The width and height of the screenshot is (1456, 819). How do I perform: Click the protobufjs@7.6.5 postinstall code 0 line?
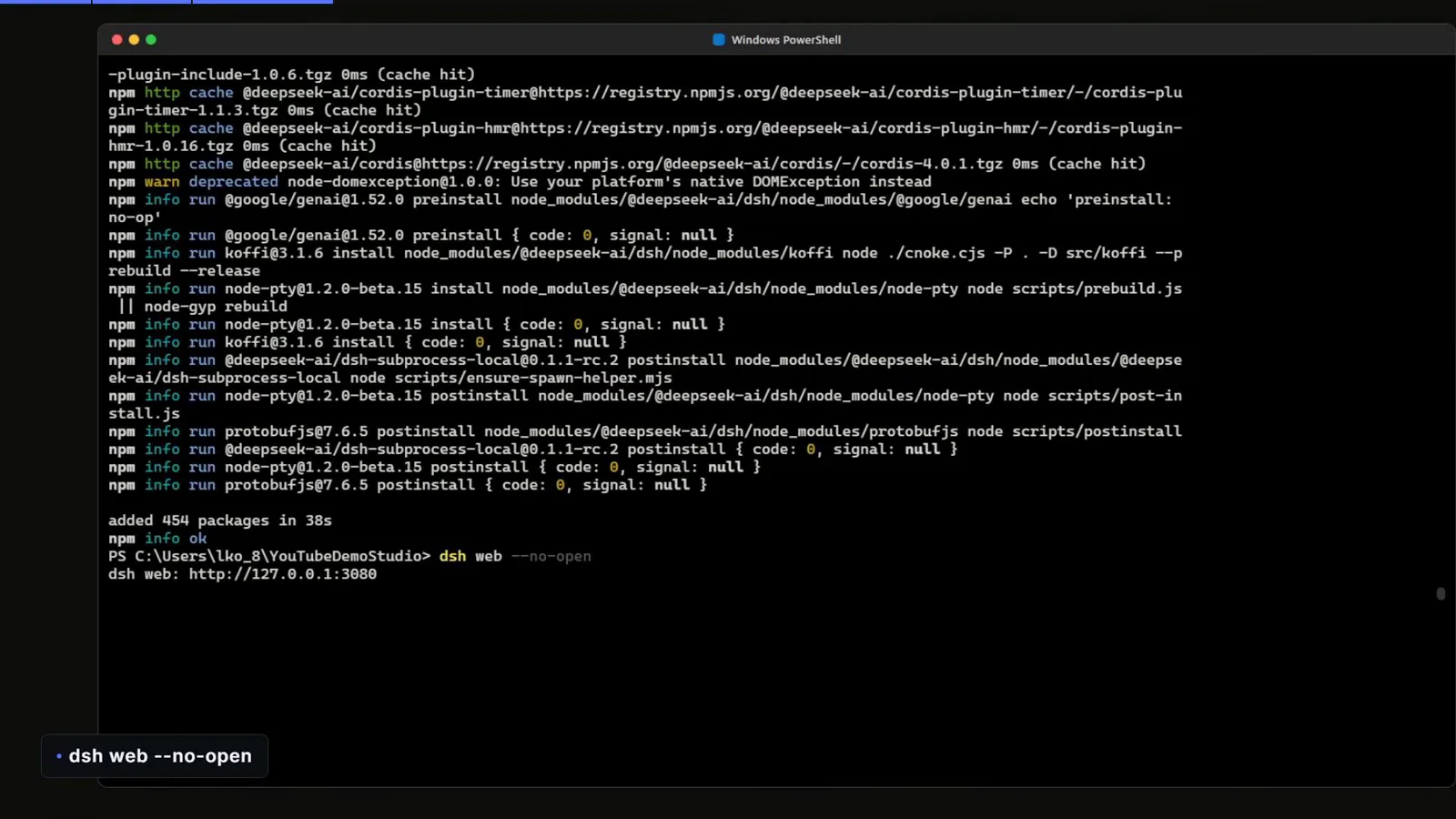point(408,485)
